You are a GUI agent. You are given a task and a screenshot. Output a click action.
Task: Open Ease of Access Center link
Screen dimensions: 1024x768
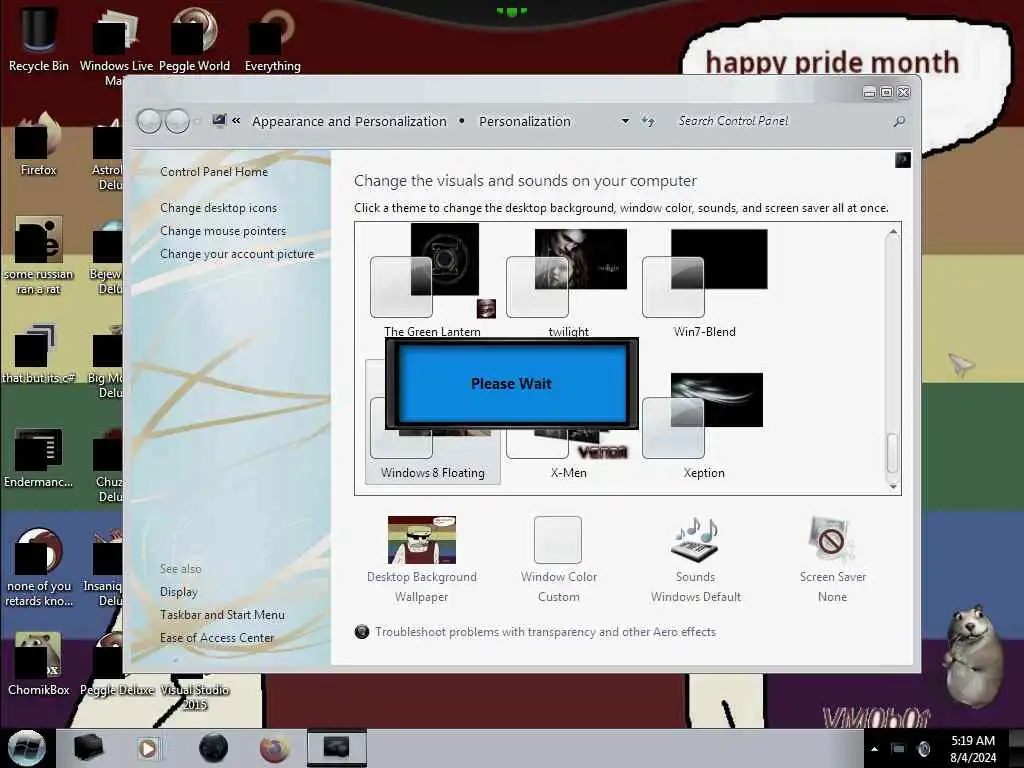[217, 637]
